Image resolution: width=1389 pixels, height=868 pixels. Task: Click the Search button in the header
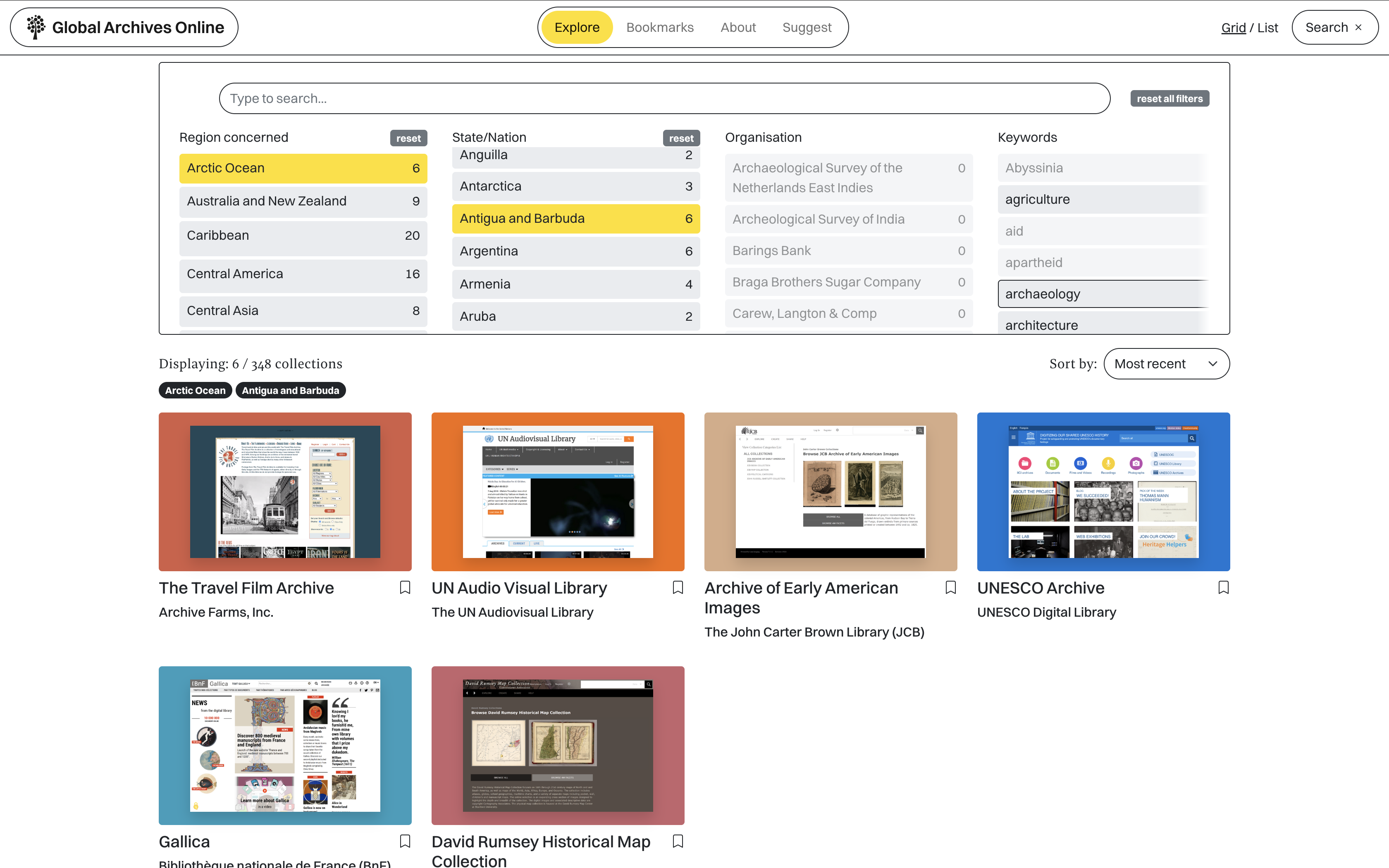[x=1335, y=28]
